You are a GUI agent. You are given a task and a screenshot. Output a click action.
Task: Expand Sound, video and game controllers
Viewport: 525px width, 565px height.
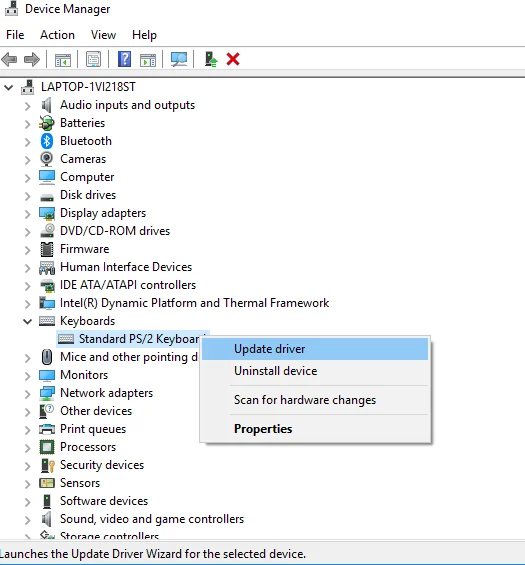point(28,520)
